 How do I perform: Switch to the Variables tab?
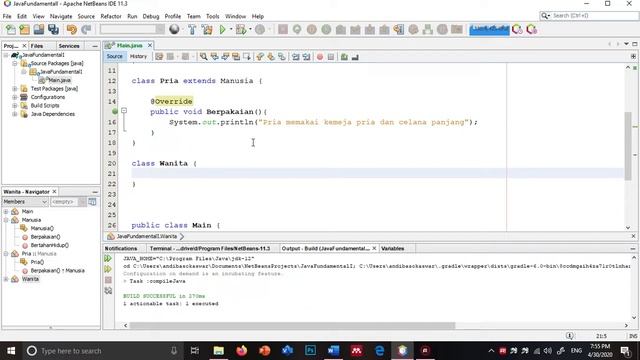click(x=393, y=248)
